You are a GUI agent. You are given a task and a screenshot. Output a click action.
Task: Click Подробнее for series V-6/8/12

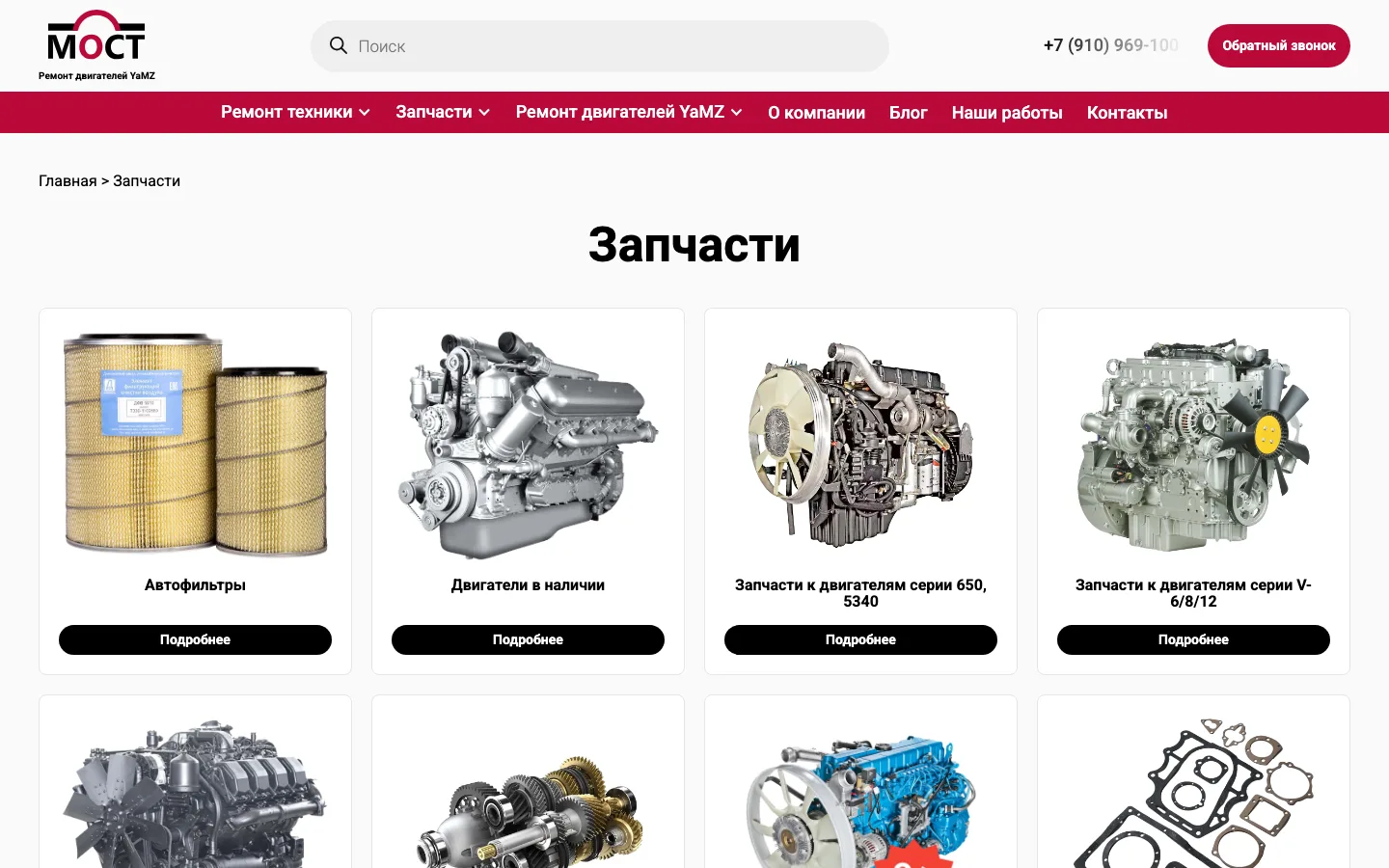(x=1193, y=639)
